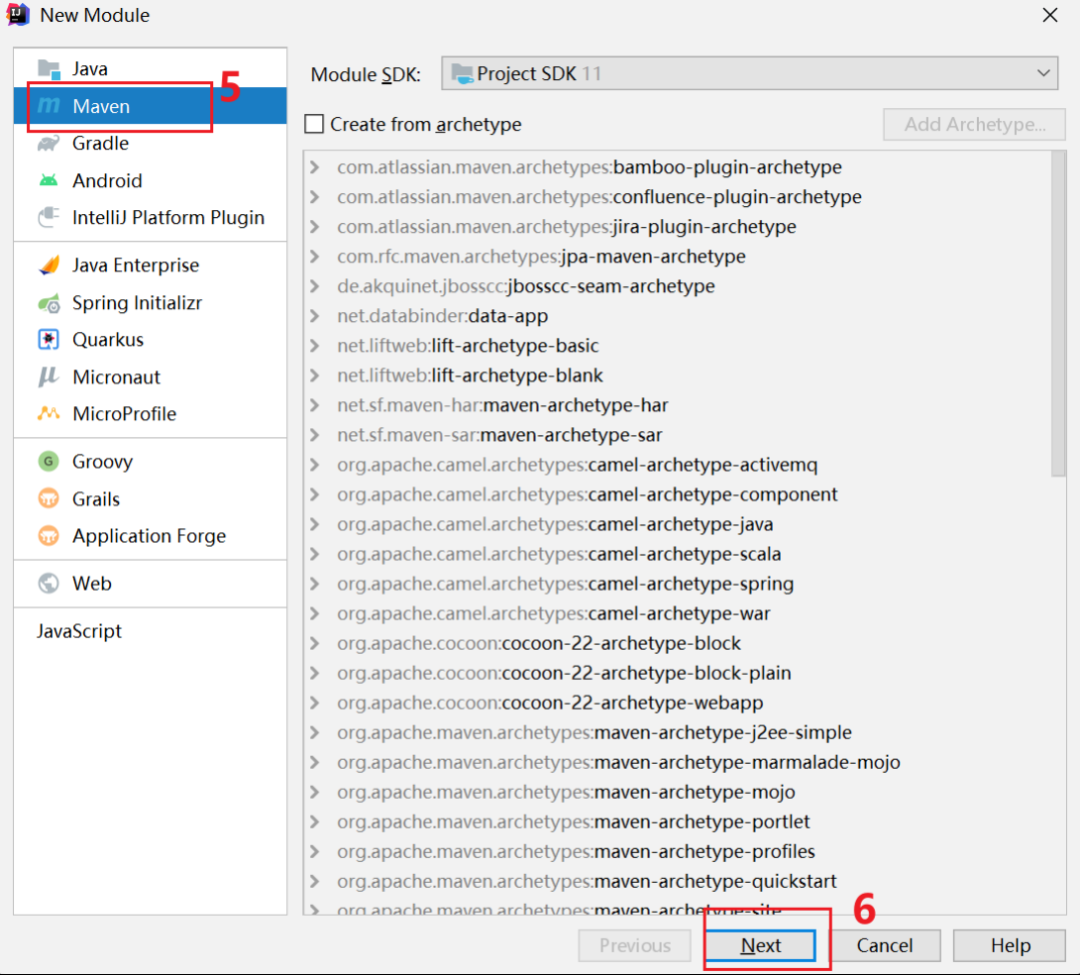
Task: Select Java in the module type list
Action: tap(150, 69)
